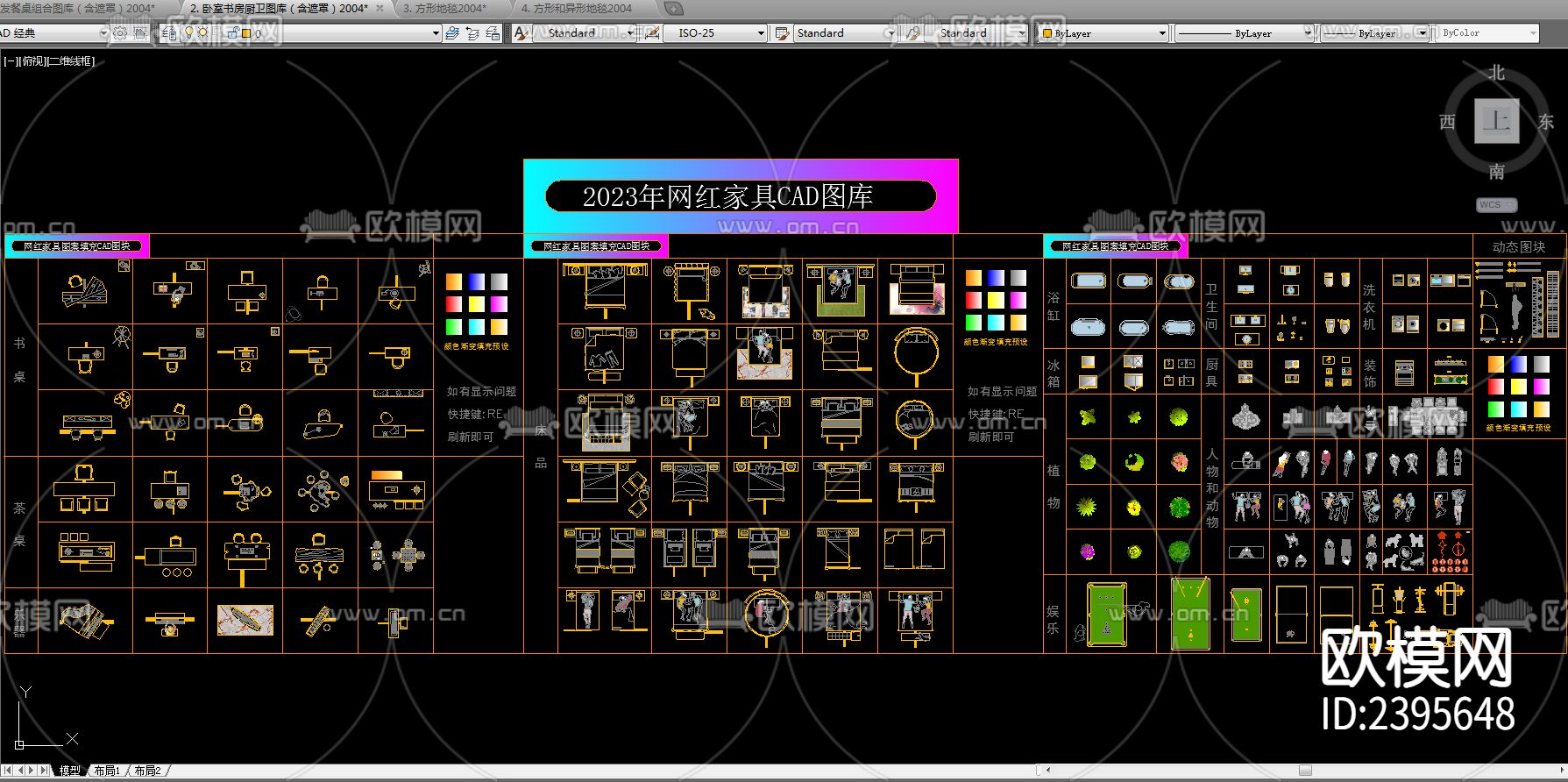The height and width of the screenshot is (782, 1568).
Task: Click layer 0 yellow color square
Action: 246,33
